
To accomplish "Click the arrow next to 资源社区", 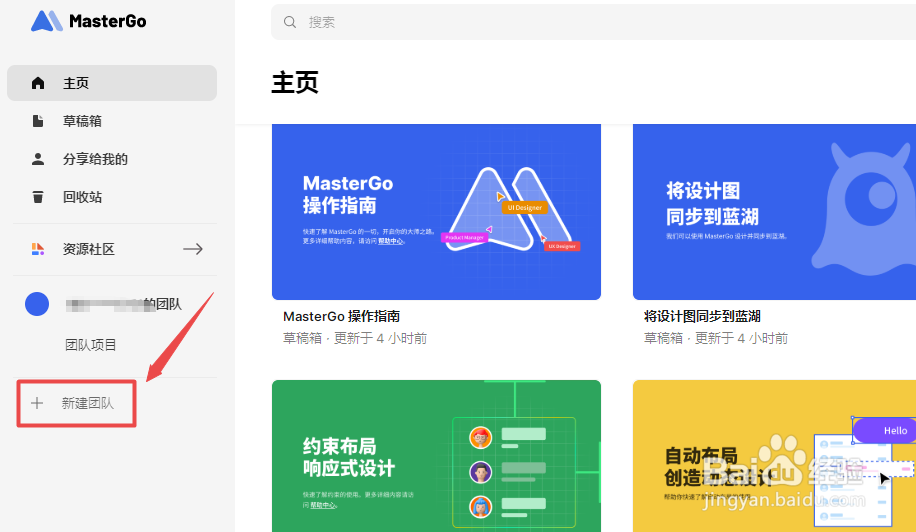I will click(193, 249).
